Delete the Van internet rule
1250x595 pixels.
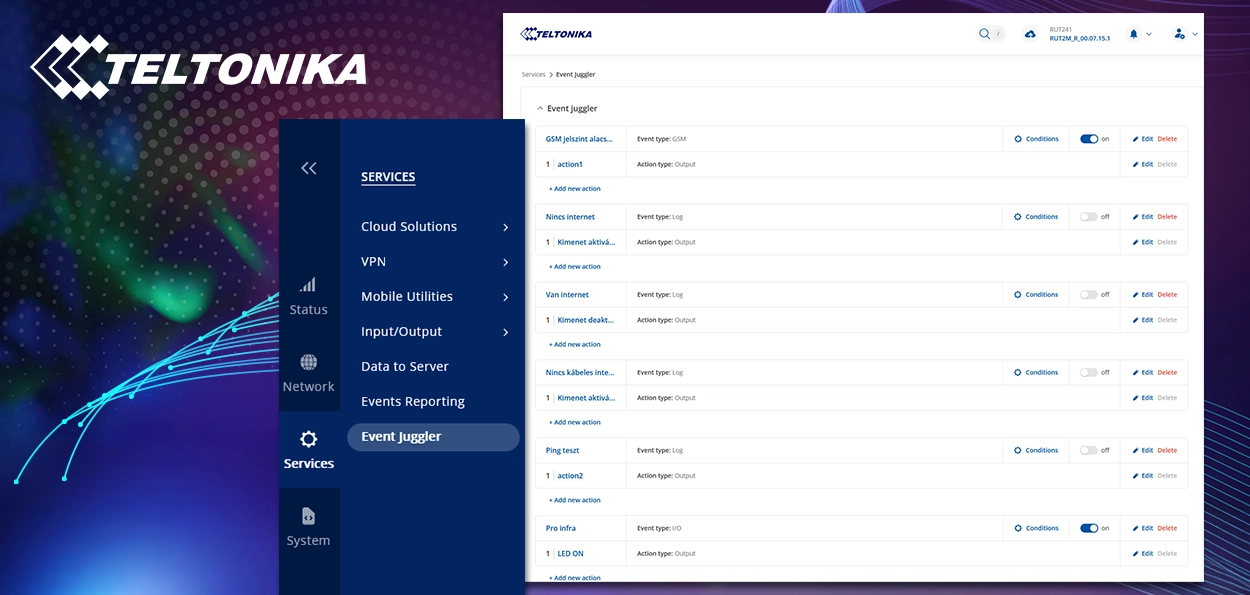pyautogui.click(x=1167, y=295)
